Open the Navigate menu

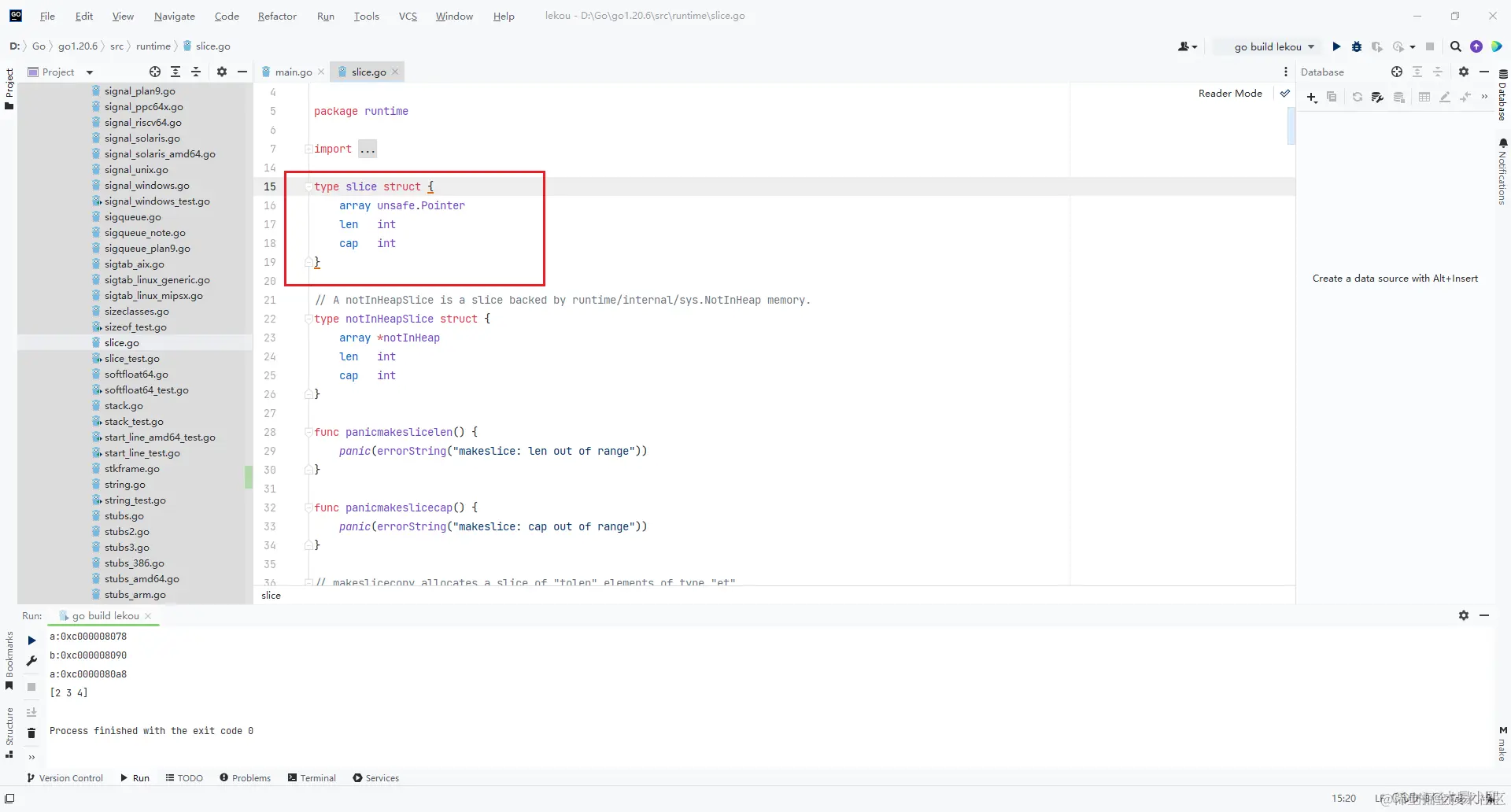[x=174, y=16]
